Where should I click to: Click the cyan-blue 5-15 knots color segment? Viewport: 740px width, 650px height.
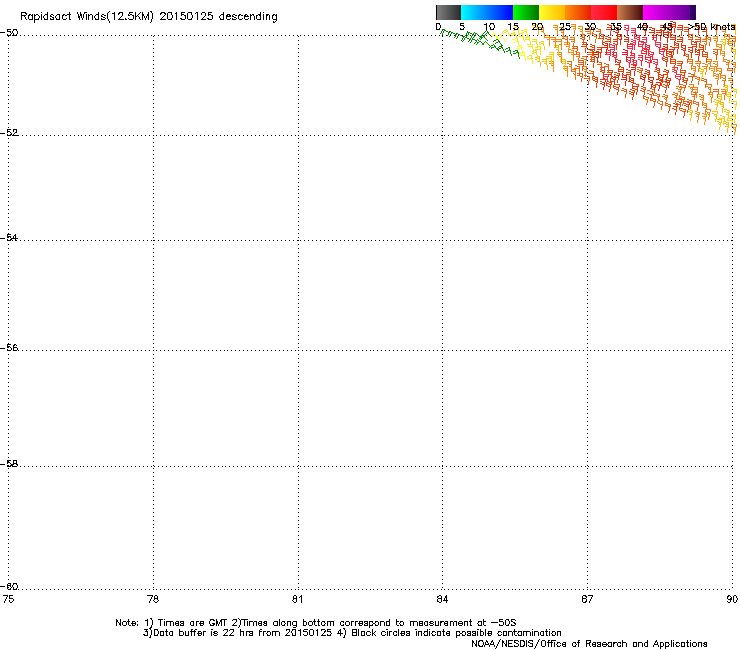(x=487, y=12)
